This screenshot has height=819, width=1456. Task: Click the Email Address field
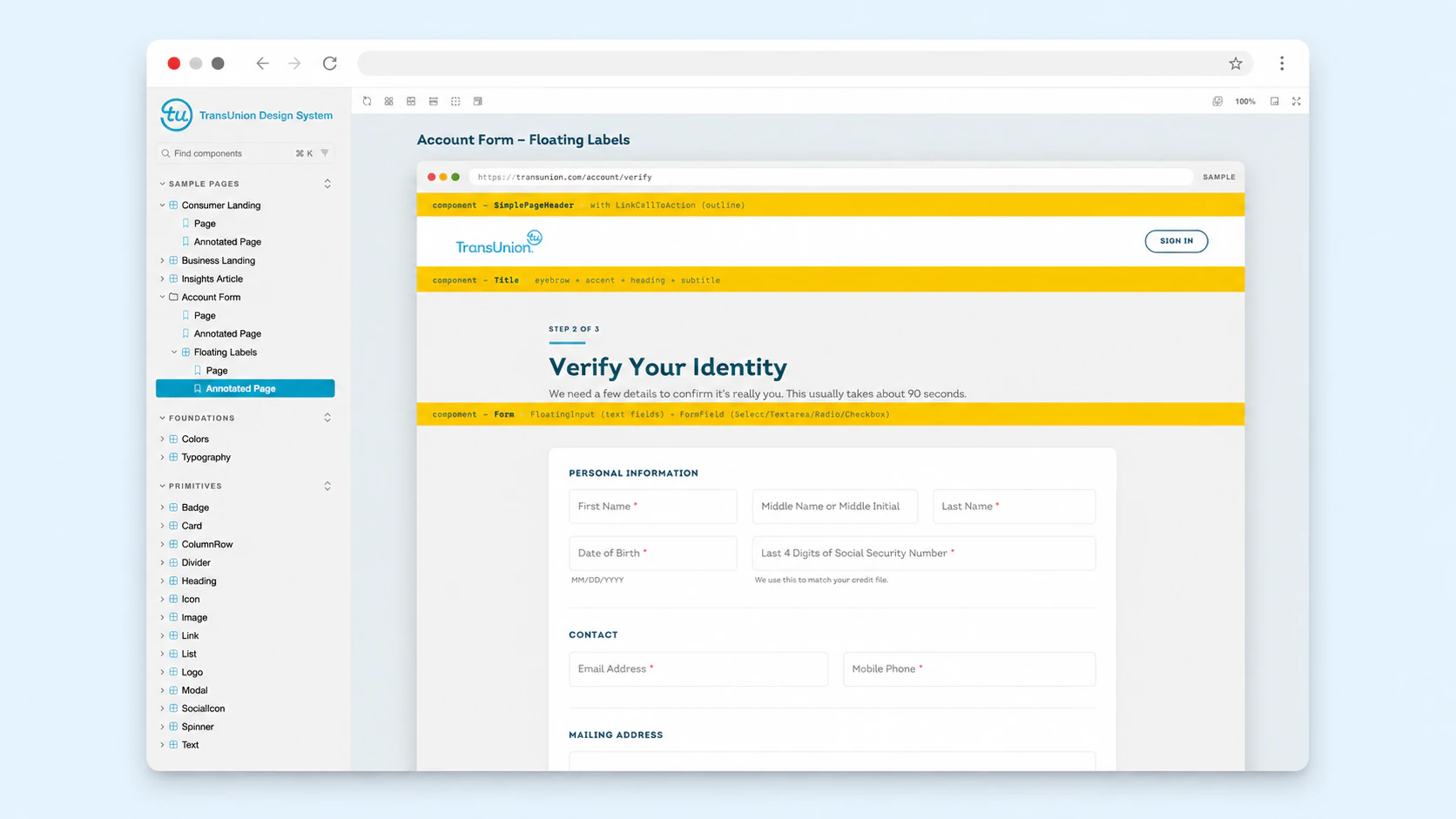point(698,669)
